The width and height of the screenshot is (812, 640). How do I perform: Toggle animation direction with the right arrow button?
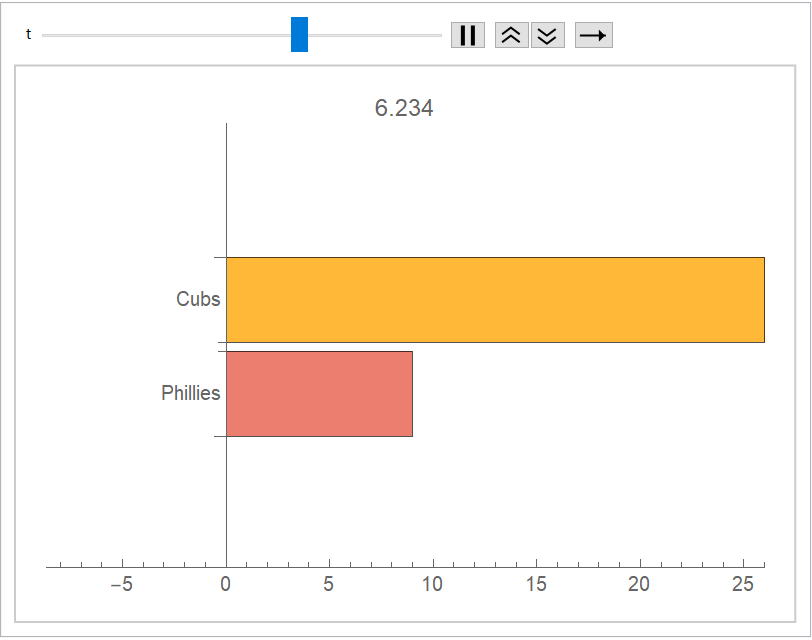click(x=593, y=35)
